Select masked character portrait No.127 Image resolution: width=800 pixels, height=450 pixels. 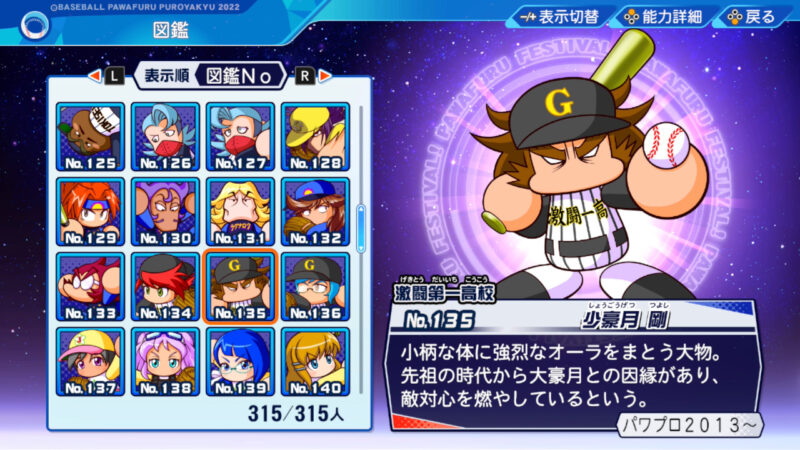pos(240,137)
